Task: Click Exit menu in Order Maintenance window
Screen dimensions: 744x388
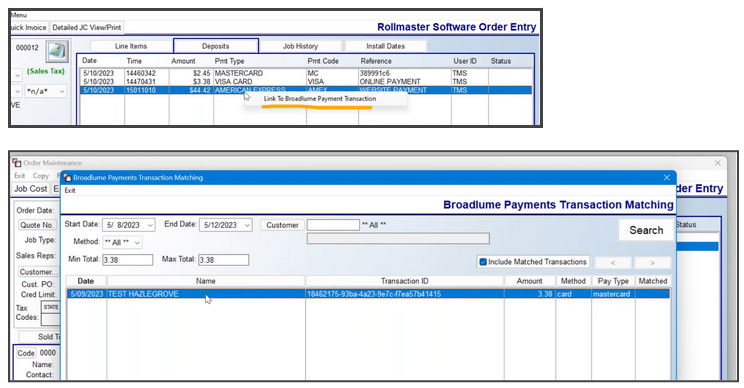Action: [19, 176]
